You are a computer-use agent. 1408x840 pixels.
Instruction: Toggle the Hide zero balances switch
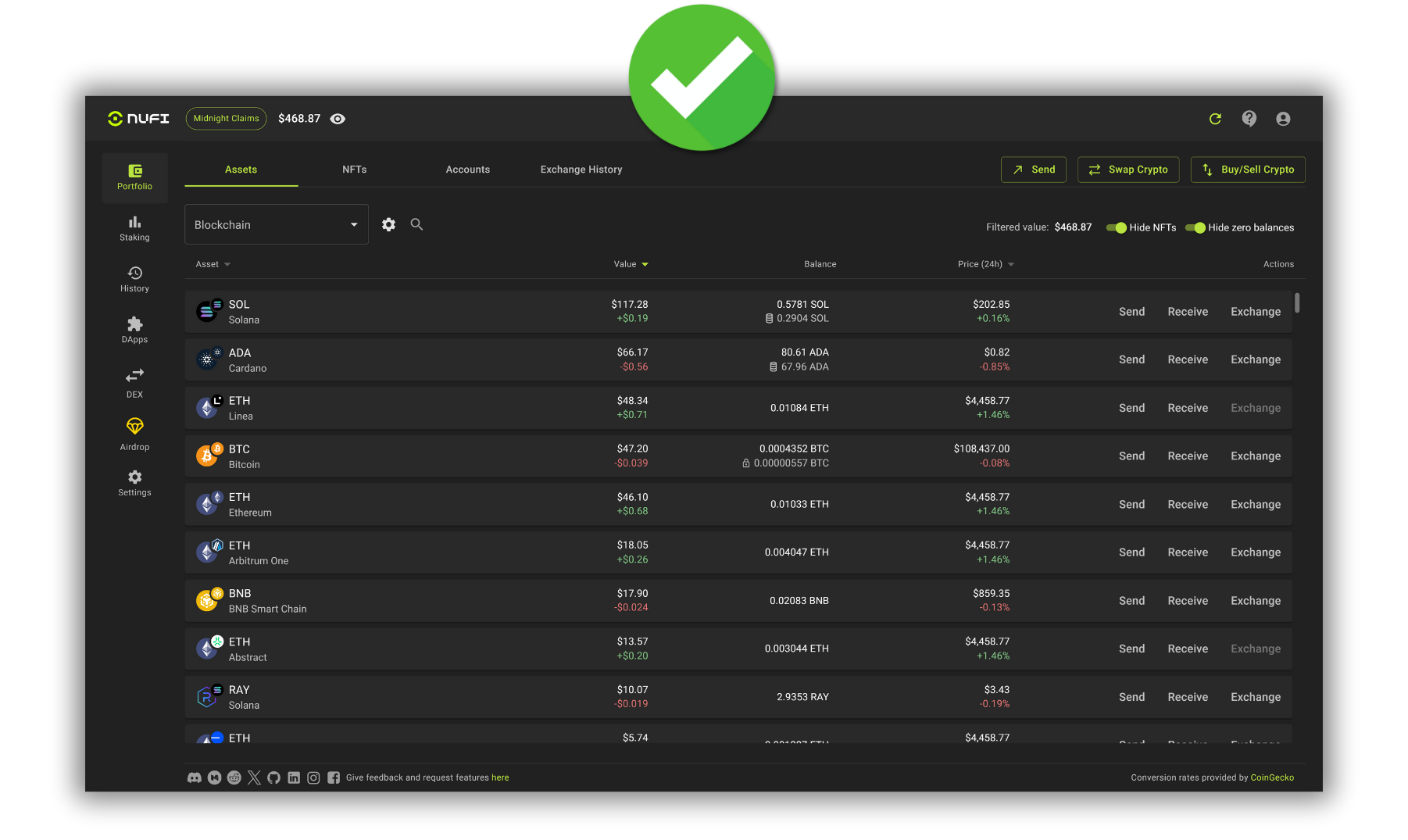pos(1195,227)
